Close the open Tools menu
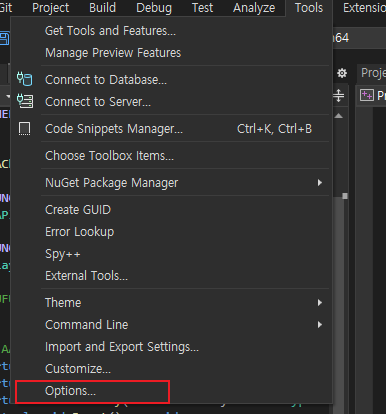The width and height of the screenshot is (386, 414). tap(309, 8)
